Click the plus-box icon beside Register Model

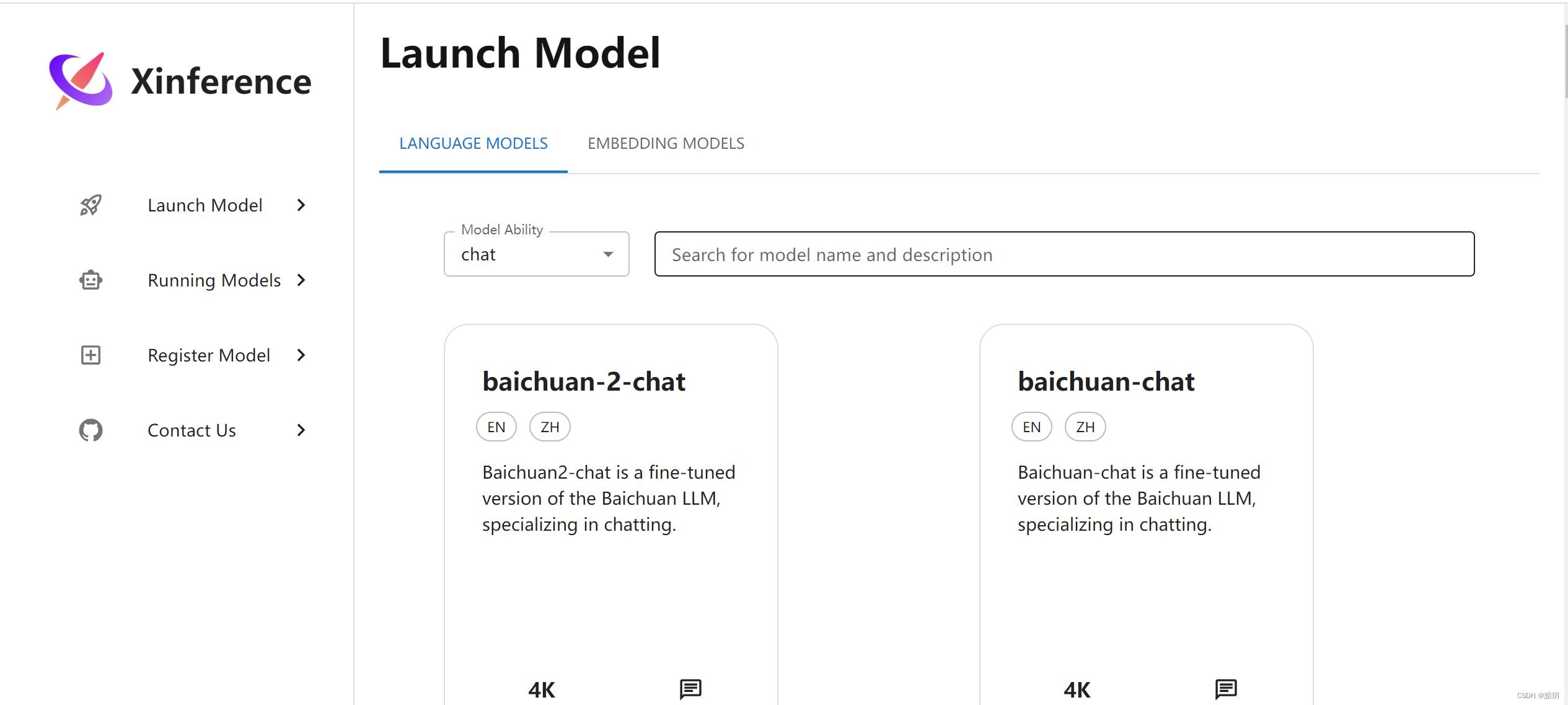pyautogui.click(x=90, y=355)
